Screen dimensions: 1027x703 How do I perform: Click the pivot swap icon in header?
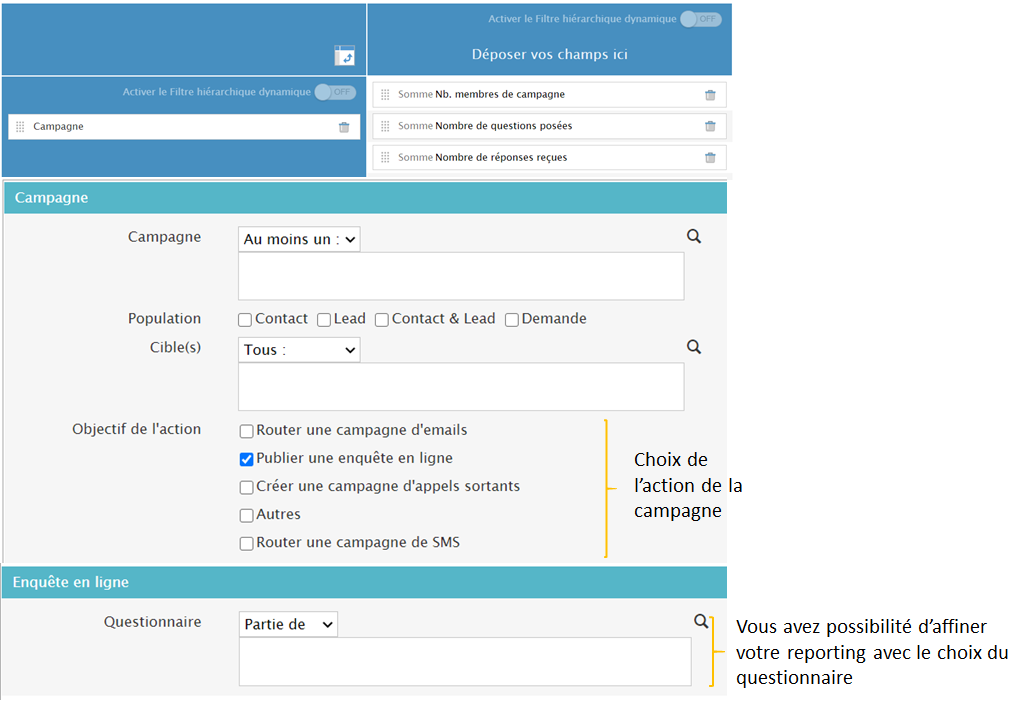(x=345, y=56)
